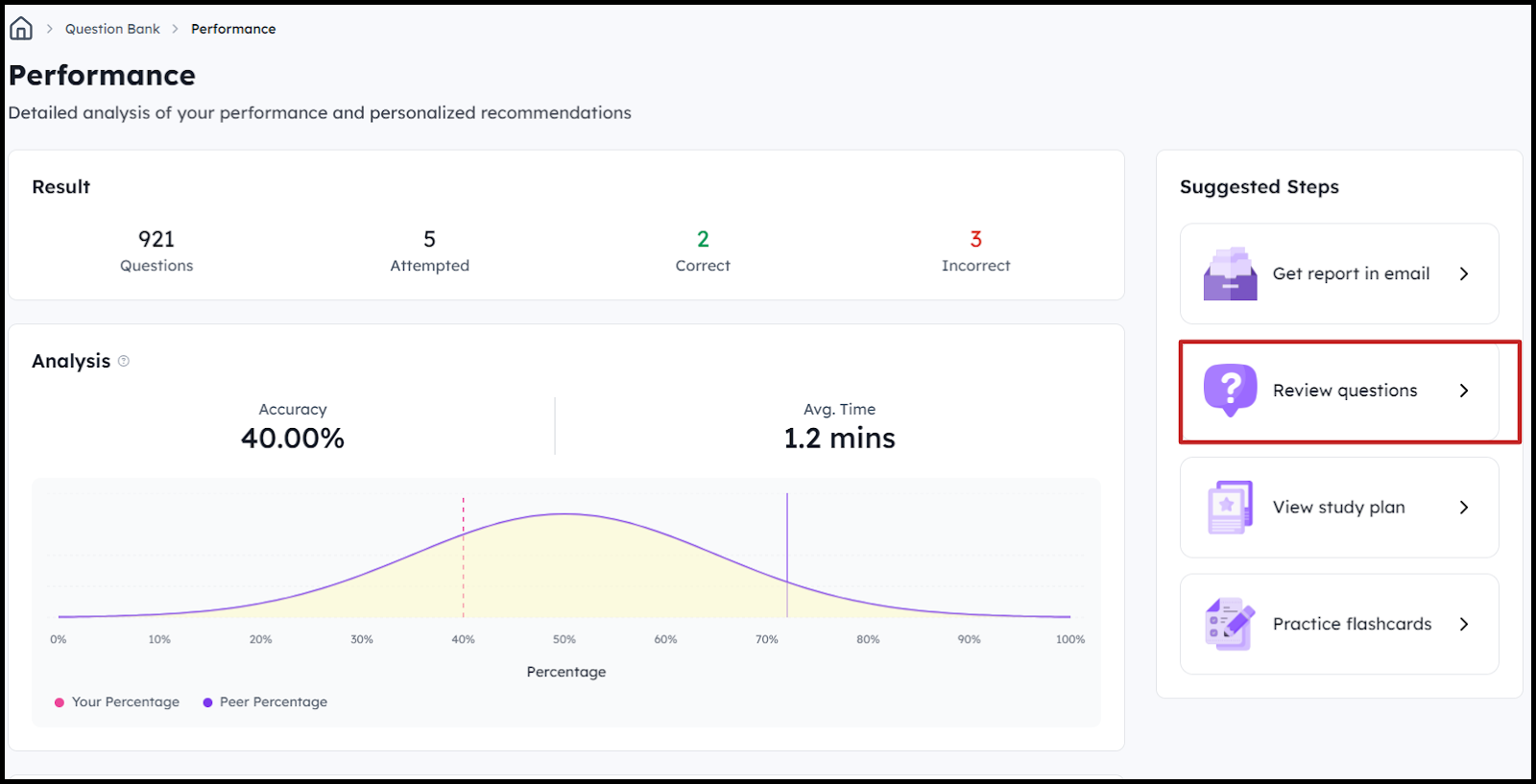
Task: Open Get report in email
Action: click(x=1350, y=273)
